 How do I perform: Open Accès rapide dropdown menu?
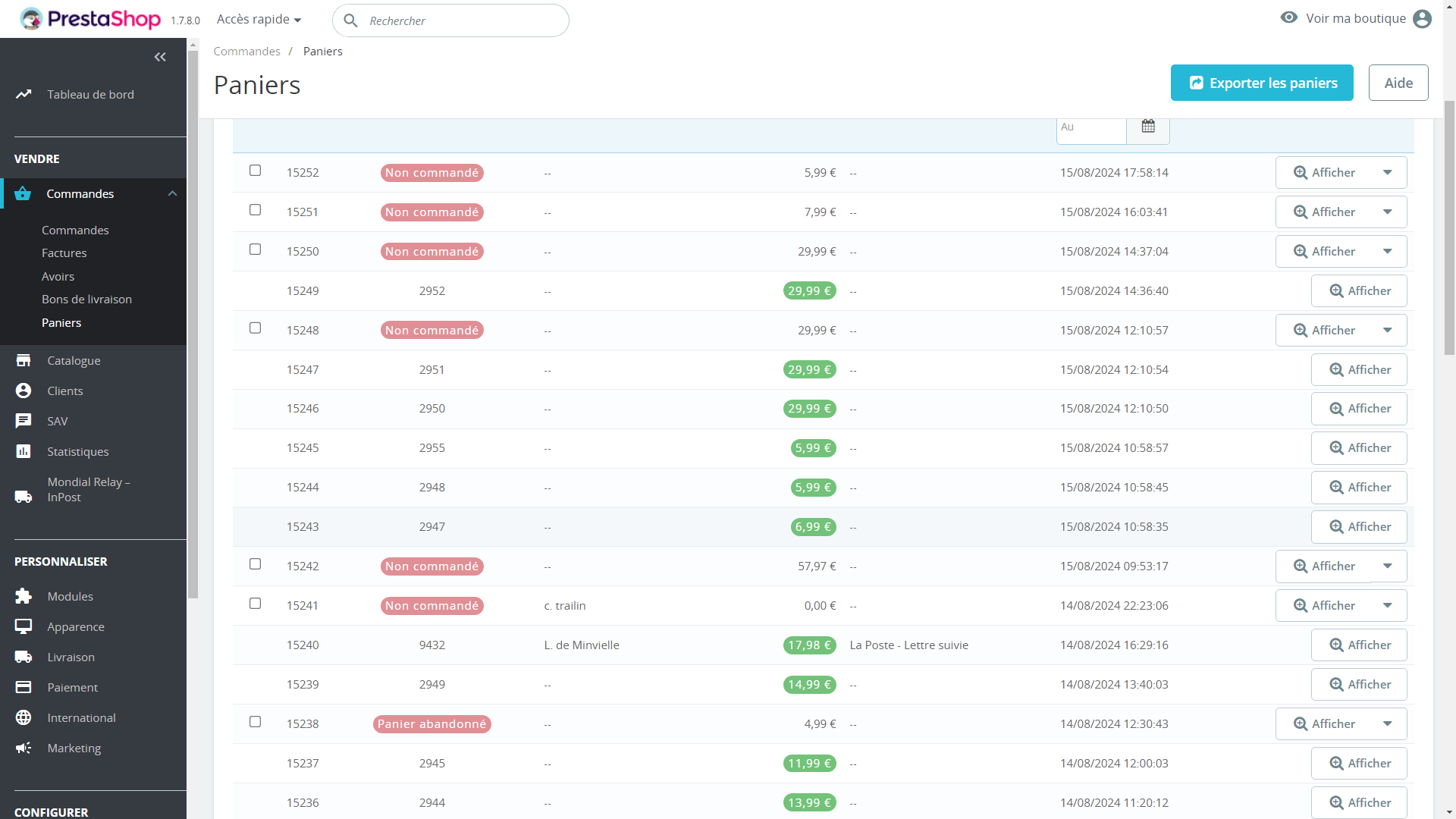point(259,20)
